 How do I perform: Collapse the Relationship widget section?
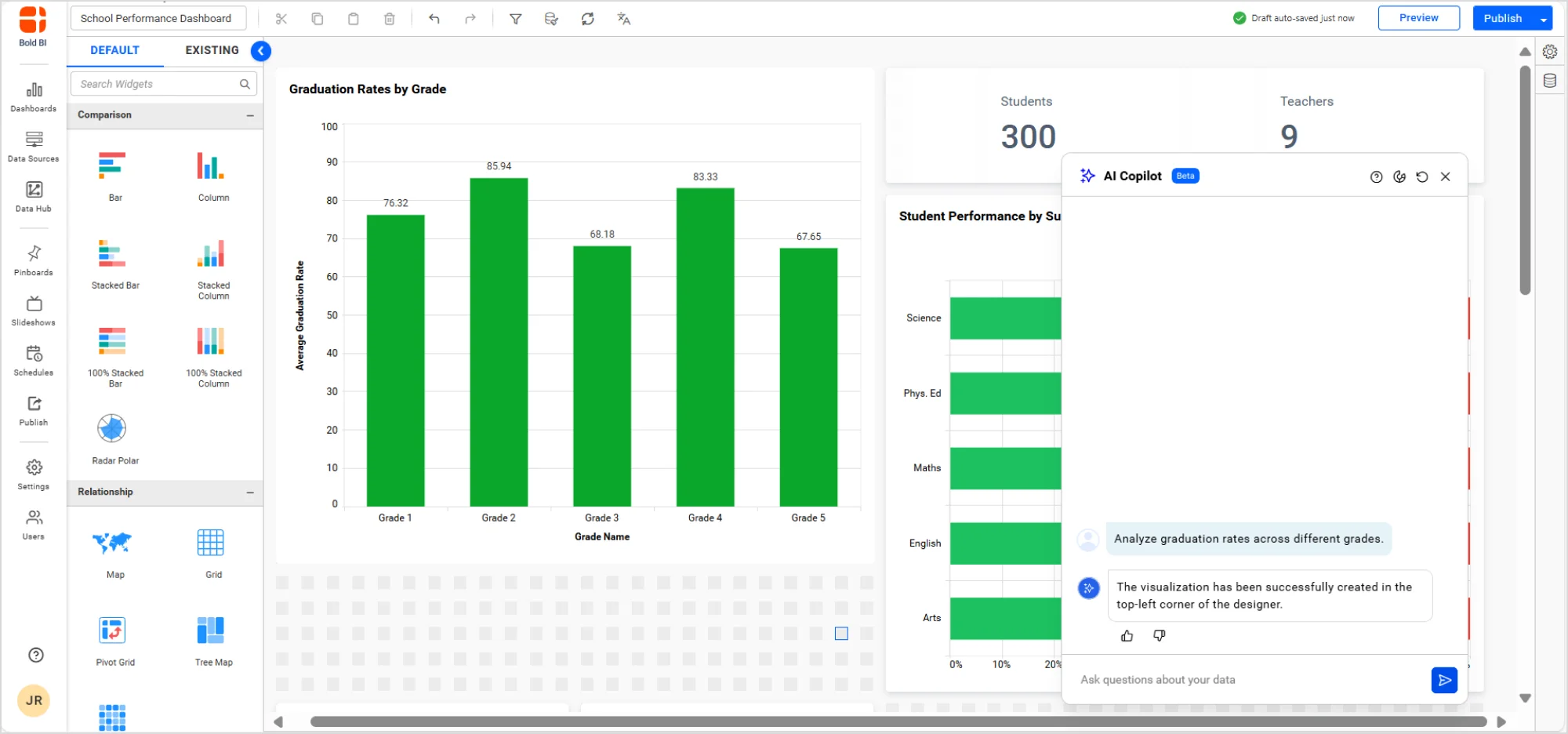coord(252,492)
